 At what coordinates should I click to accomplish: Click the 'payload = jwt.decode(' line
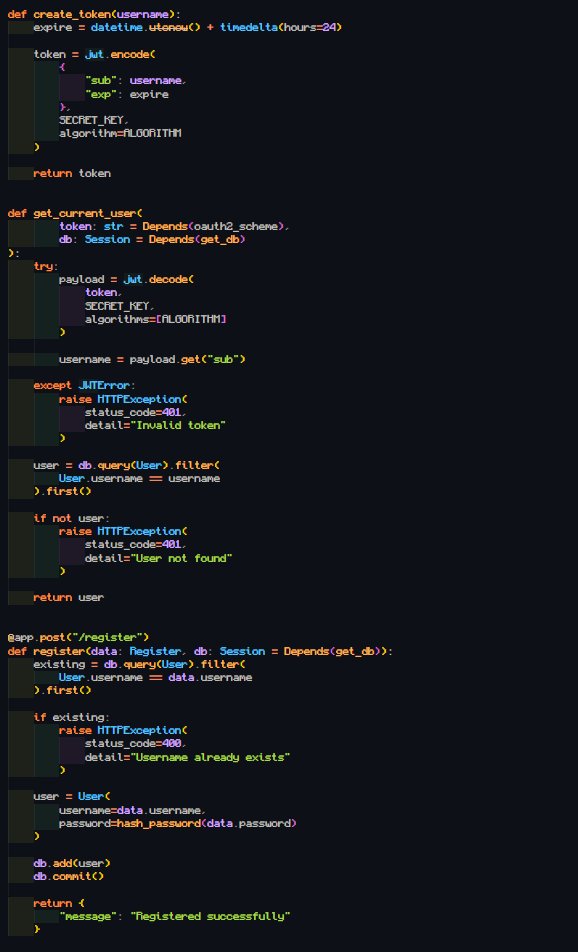pos(126,279)
